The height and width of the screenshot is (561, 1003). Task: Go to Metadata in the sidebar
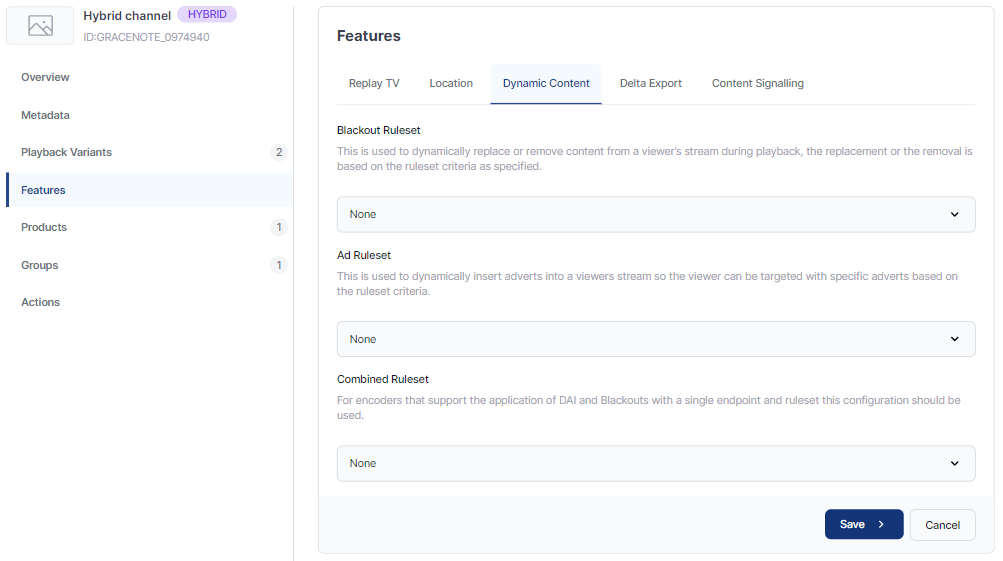point(45,115)
